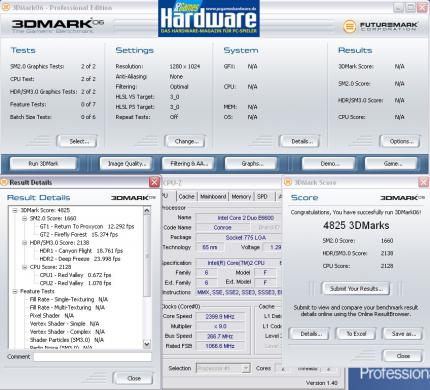430x390 pixels.
Task: Click Details... in the Score window
Action: pos(309,334)
